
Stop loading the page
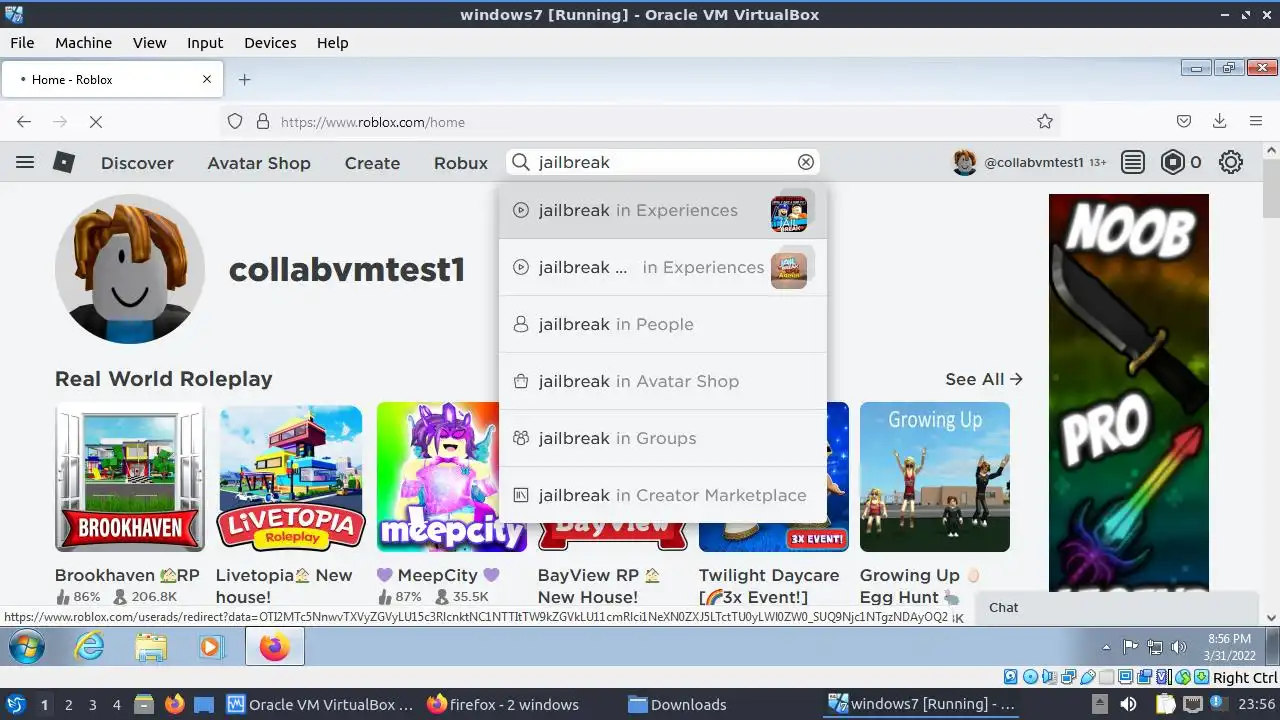tap(96, 121)
